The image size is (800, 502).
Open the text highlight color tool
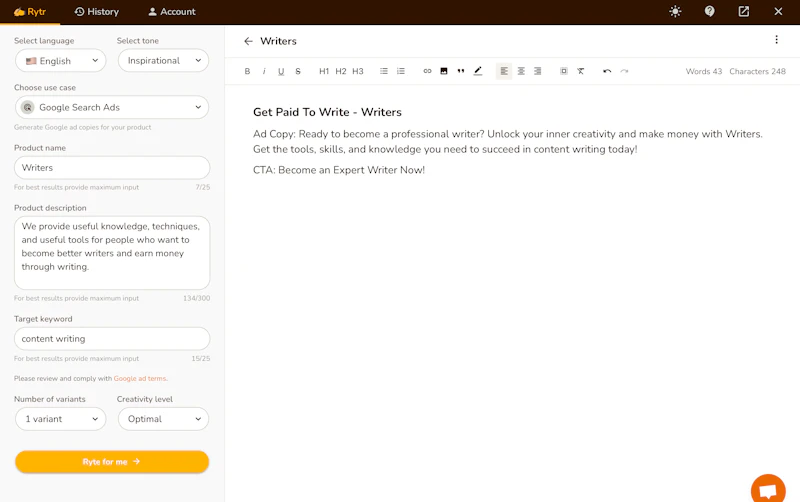(x=478, y=71)
